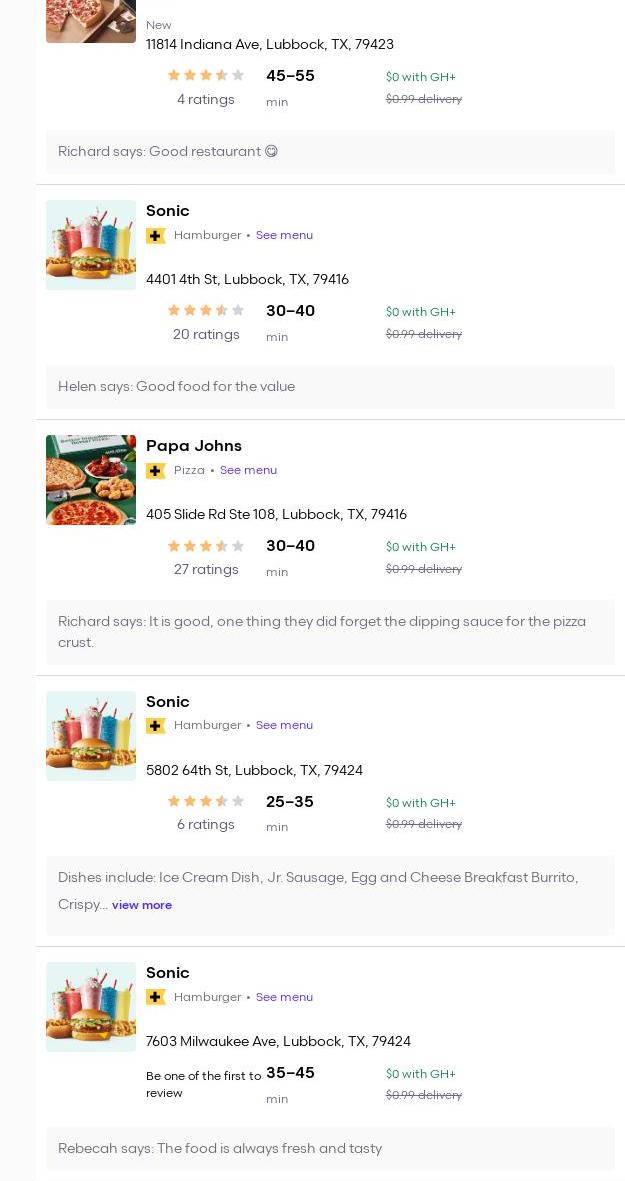This screenshot has width=625, height=1181.
Task: Click Sonic thumbnail beside 7603 Milwaukee Ave
Action: [x=91, y=1007]
